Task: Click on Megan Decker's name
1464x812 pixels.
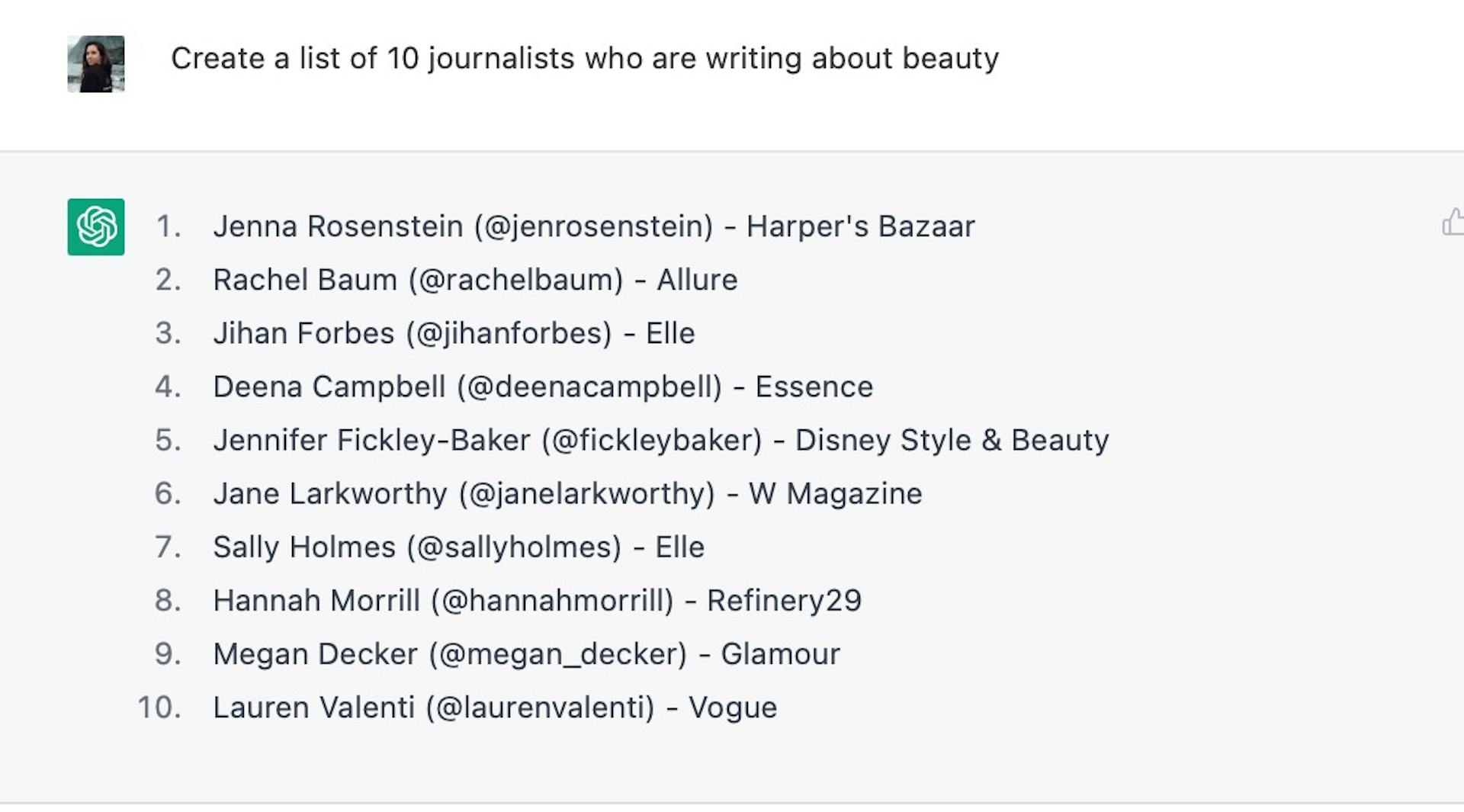Action: pos(315,653)
